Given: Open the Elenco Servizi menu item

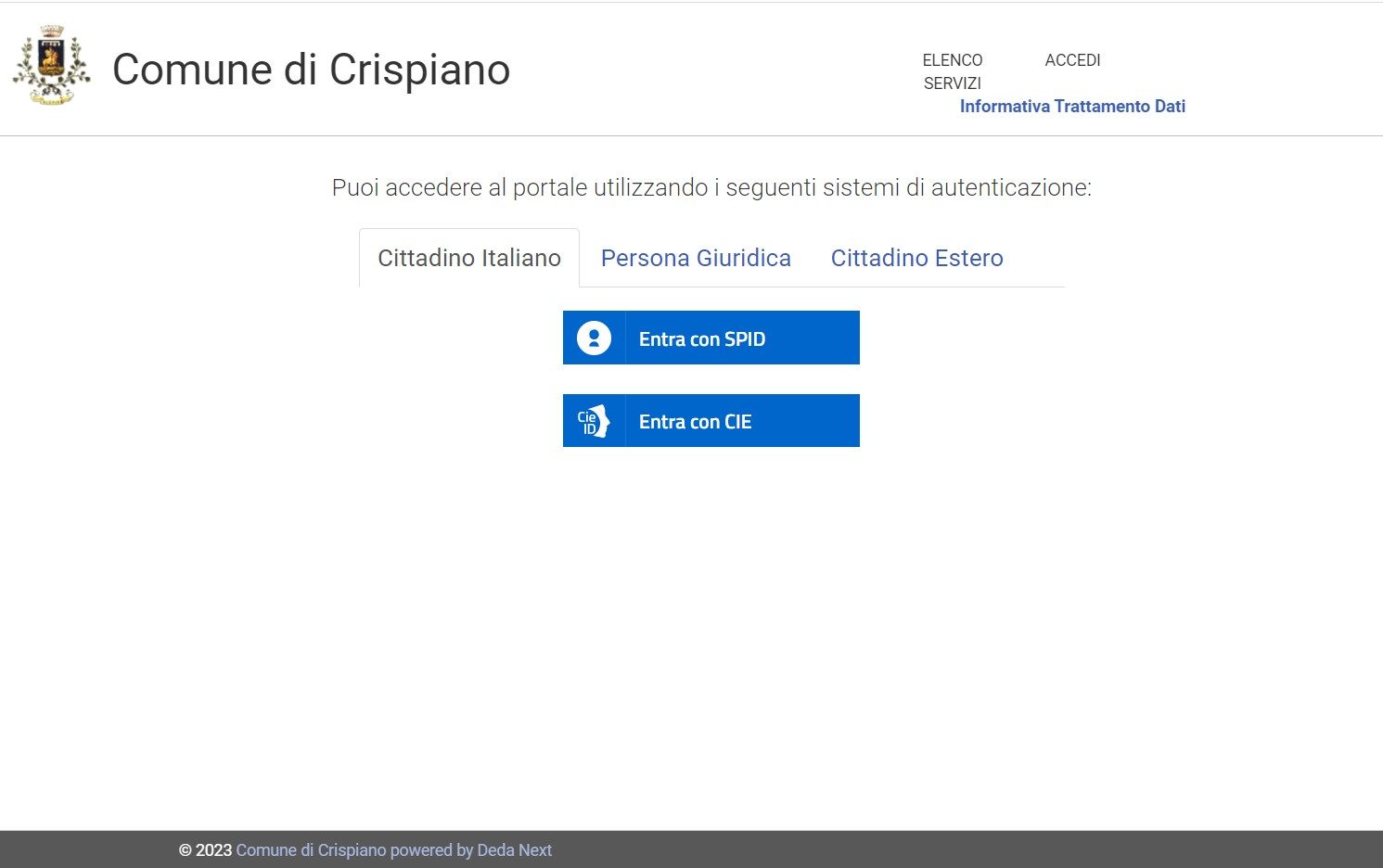Looking at the screenshot, I should (x=952, y=71).
